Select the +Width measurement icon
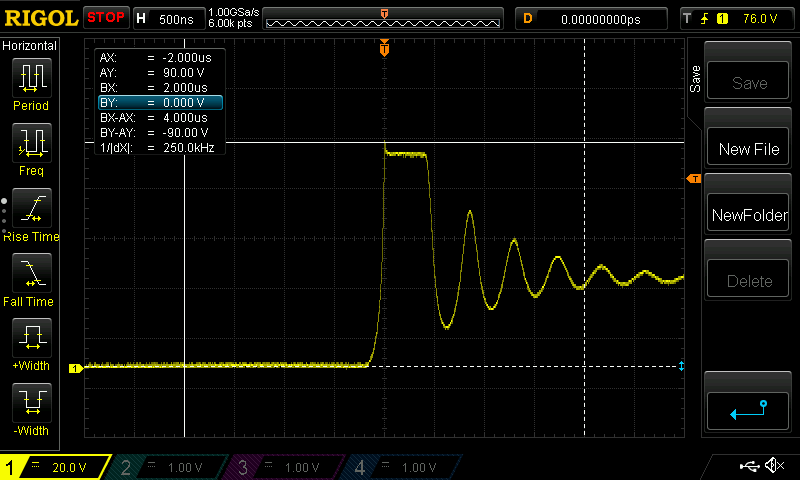Screen dimensions: 800x480 (32, 337)
